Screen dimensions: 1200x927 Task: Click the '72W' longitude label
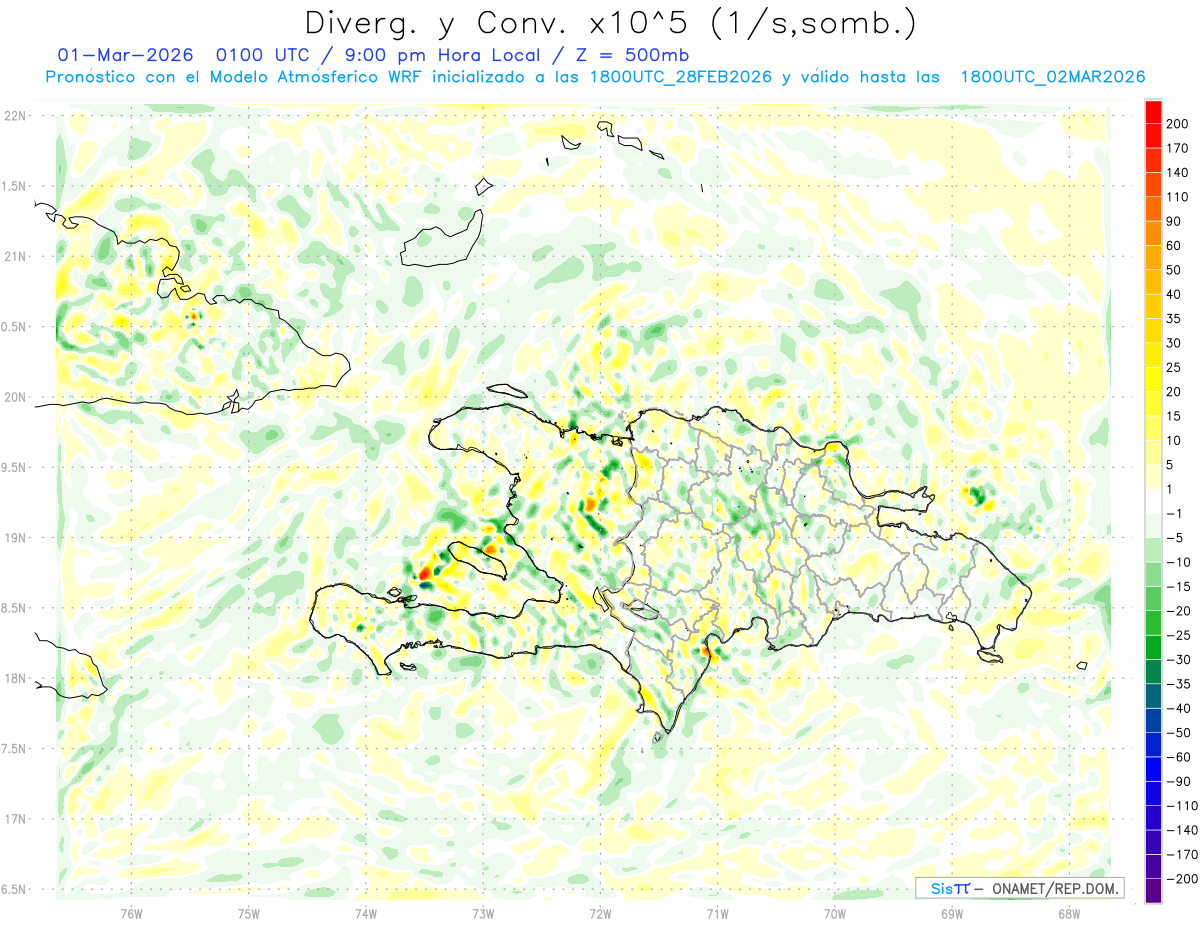[x=600, y=913]
